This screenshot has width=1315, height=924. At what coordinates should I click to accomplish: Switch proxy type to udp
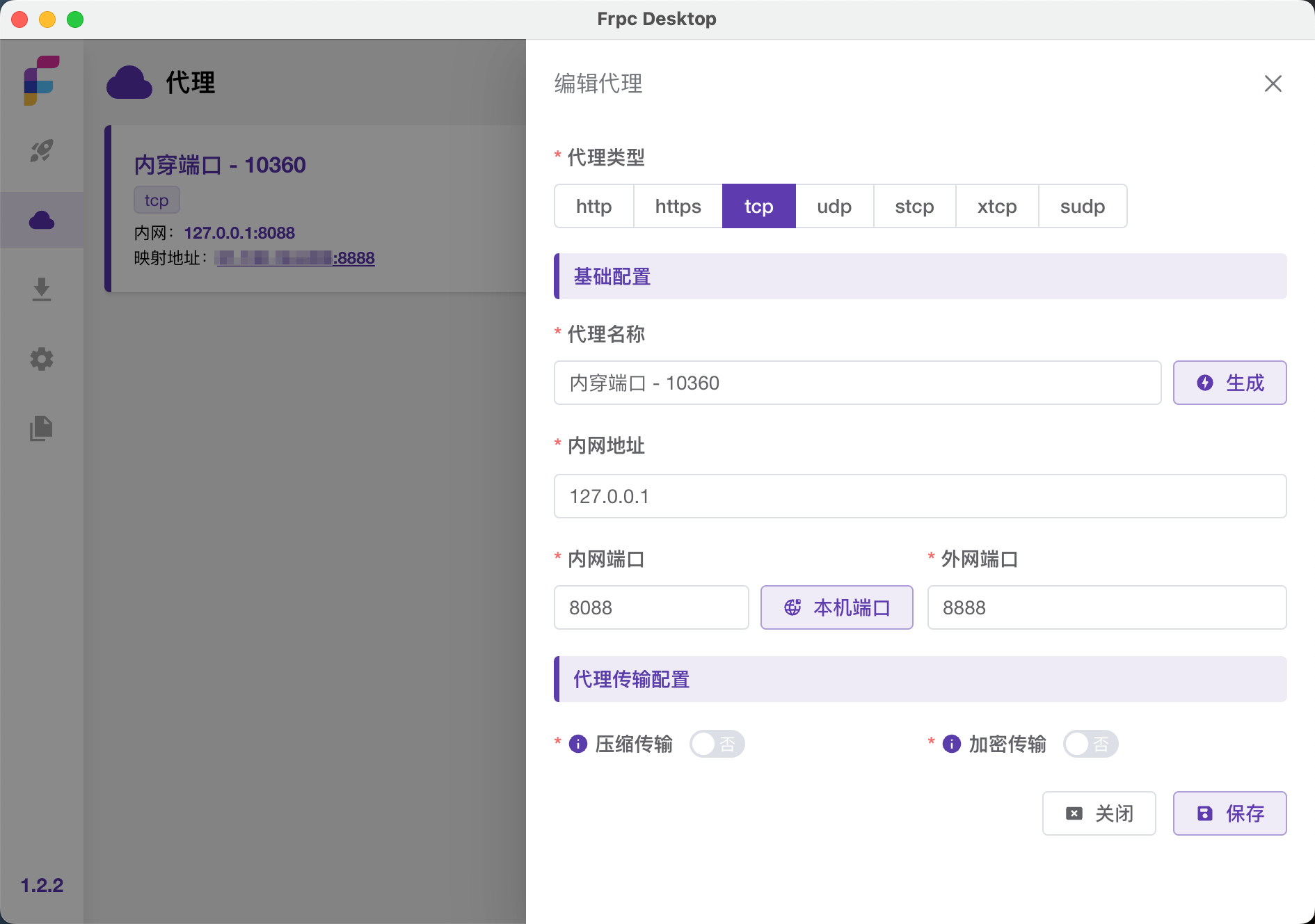tap(834, 206)
